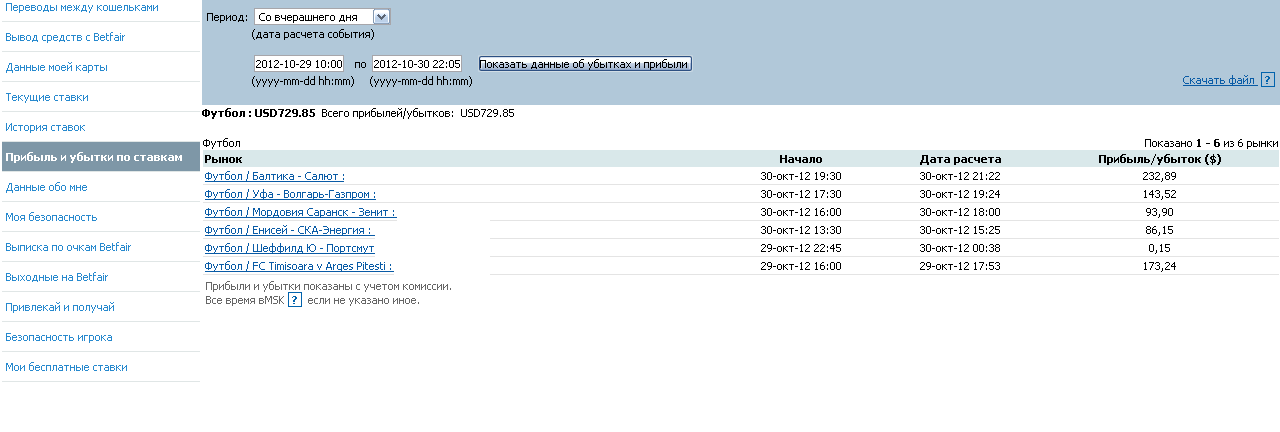This screenshot has width=1280, height=432.
Task: Select profit value 232,89
Action: 1160,176
